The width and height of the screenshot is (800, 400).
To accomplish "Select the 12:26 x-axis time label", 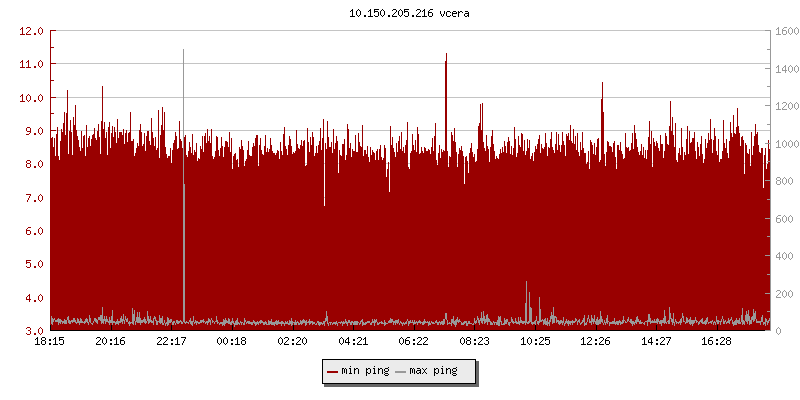I will click(595, 342).
